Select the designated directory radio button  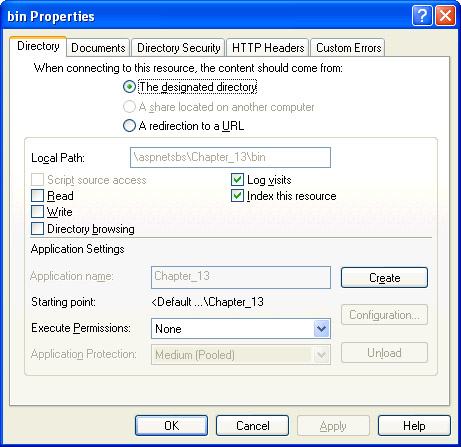(x=129, y=87)
